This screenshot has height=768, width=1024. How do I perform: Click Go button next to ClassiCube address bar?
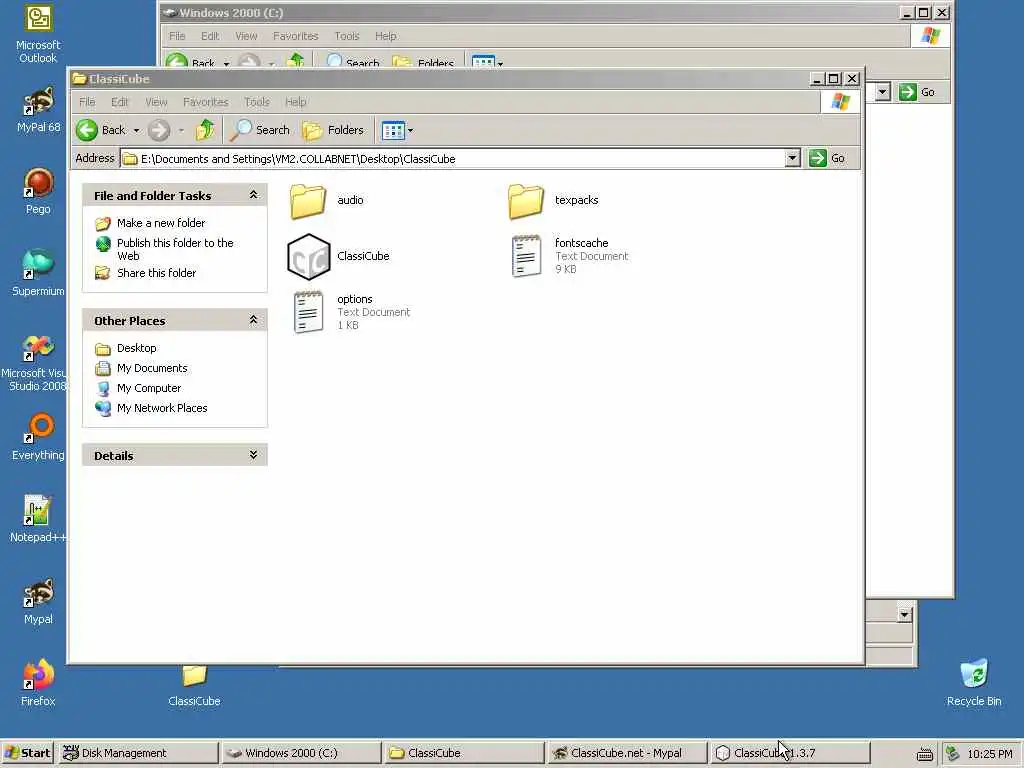click(827, 158)
